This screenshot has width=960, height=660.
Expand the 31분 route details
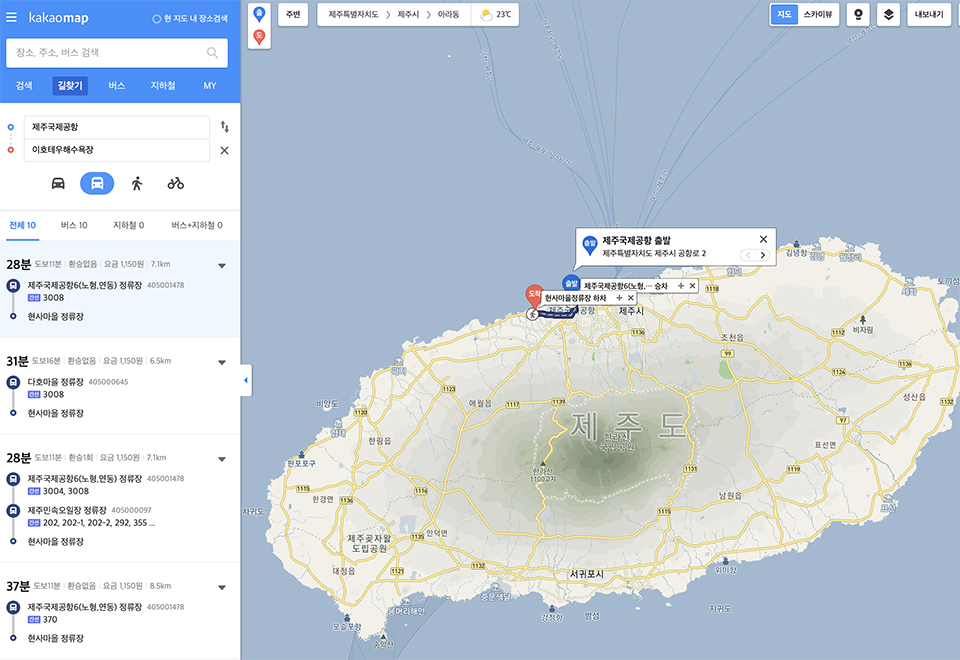(222, 362)
